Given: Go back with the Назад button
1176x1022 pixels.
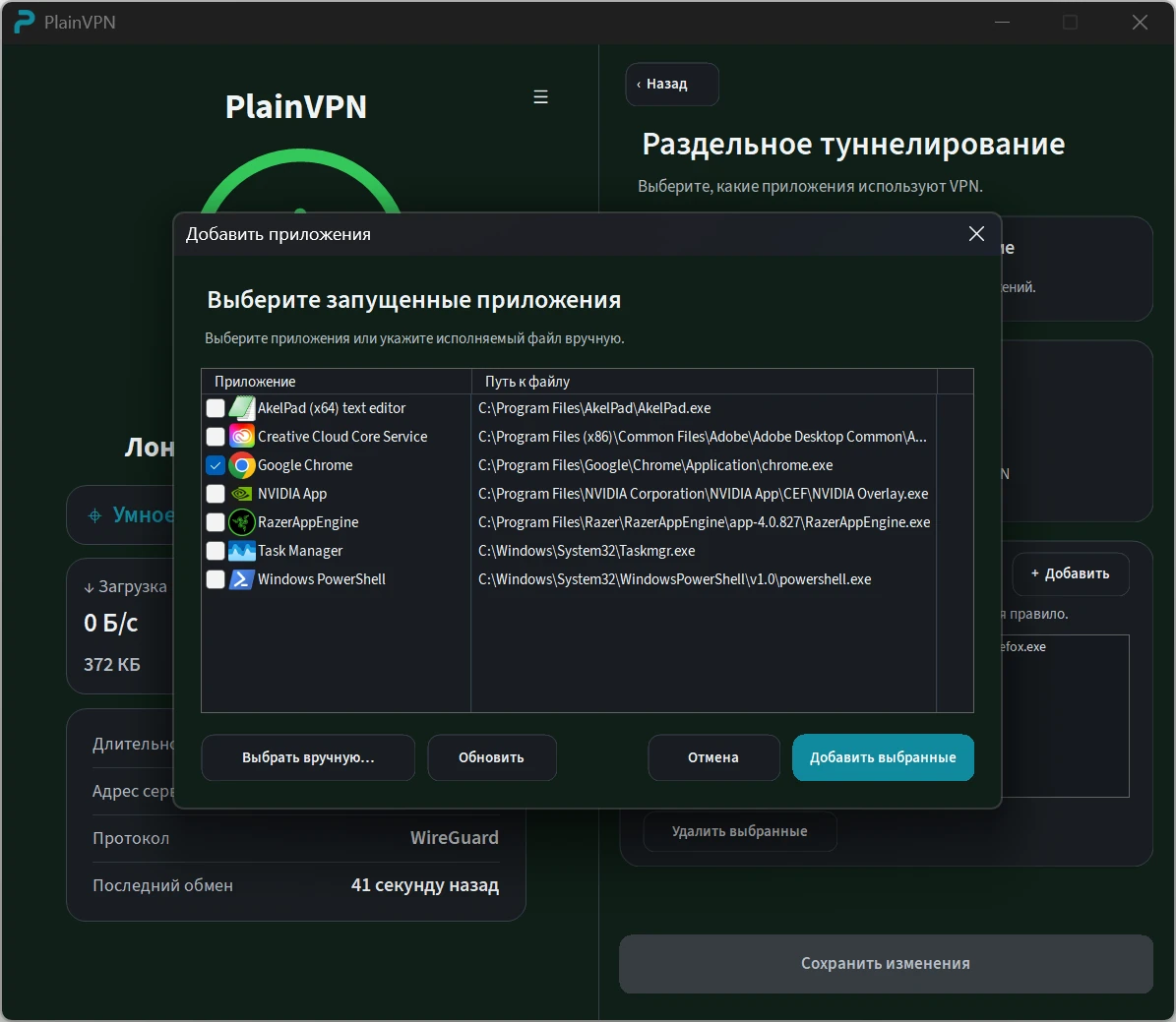Looking at the screenshot, I should point(672,84).
